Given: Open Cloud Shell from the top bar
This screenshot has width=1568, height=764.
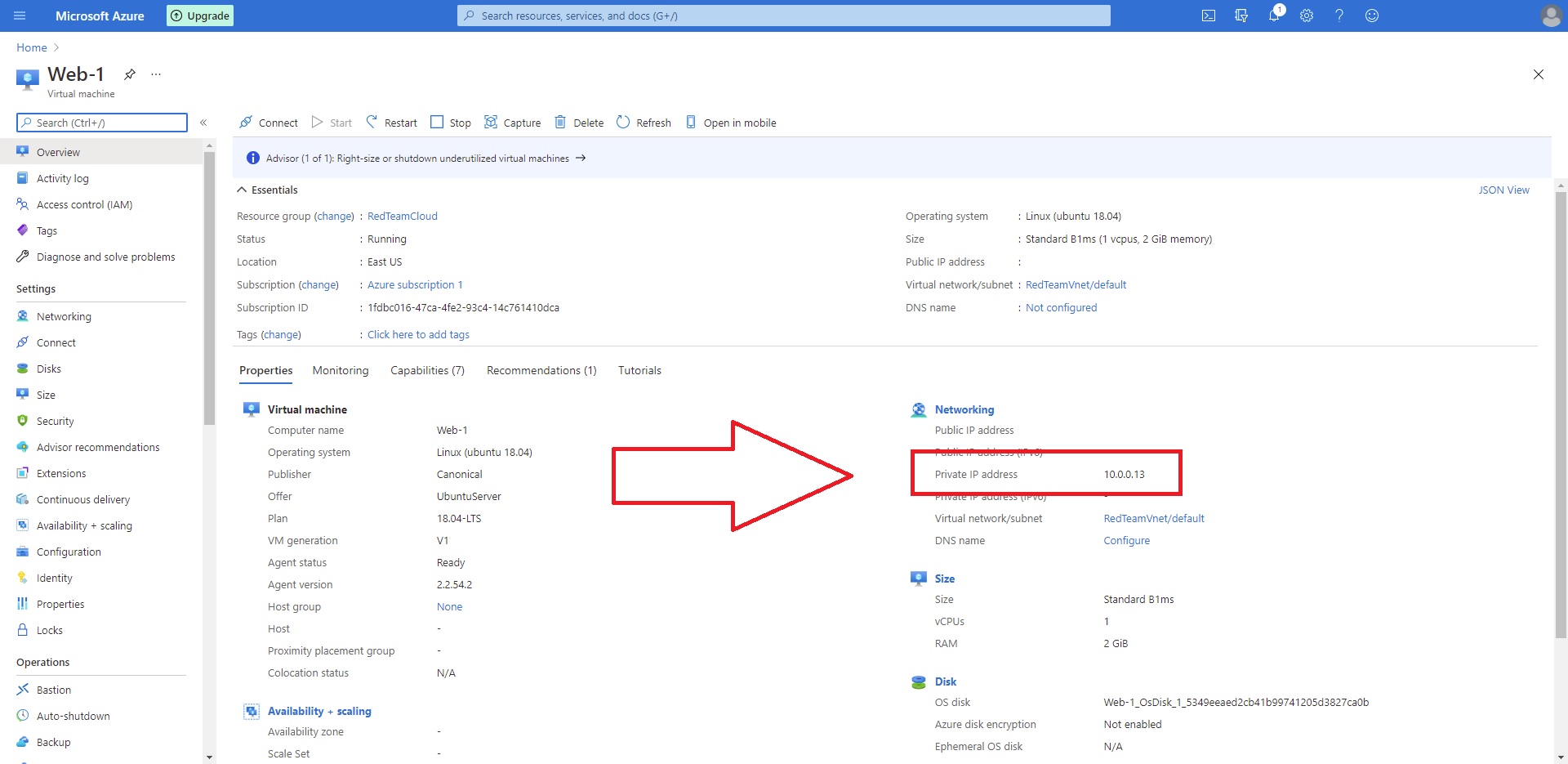Looking at the screenshot, I should [x=1209, y=16].
